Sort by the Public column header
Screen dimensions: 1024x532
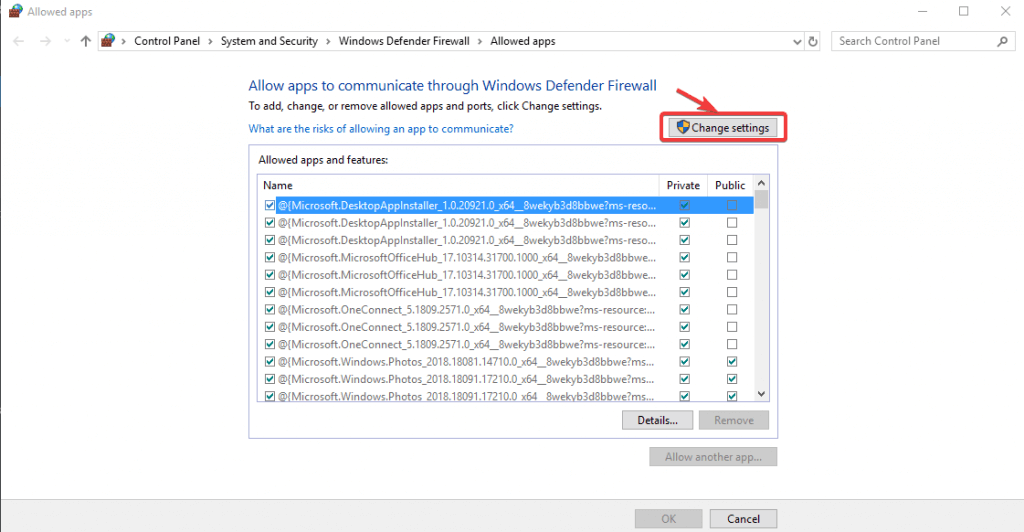coord(730,185)
